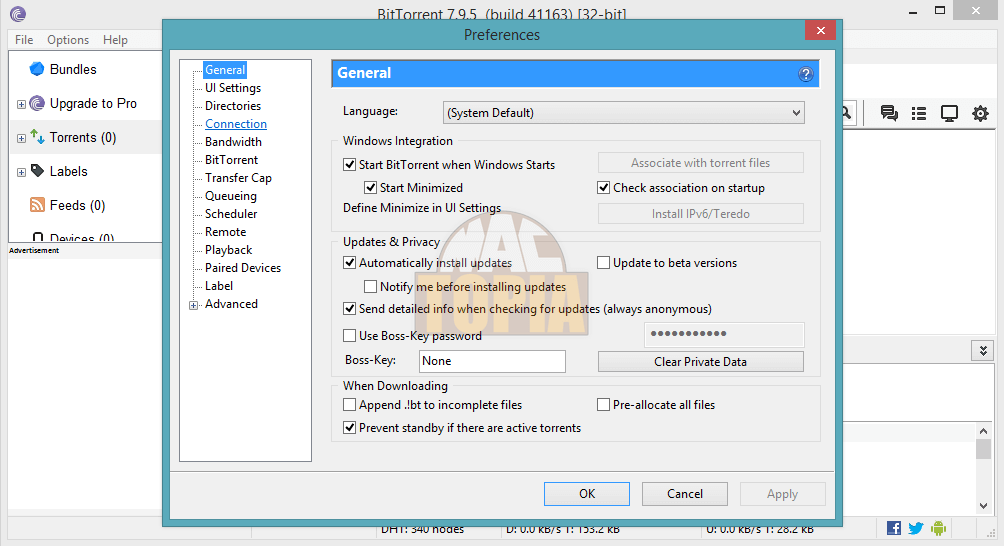1004x546 pixels.
Task: Toggle Start Minimized checkbox
Action: 370,188
